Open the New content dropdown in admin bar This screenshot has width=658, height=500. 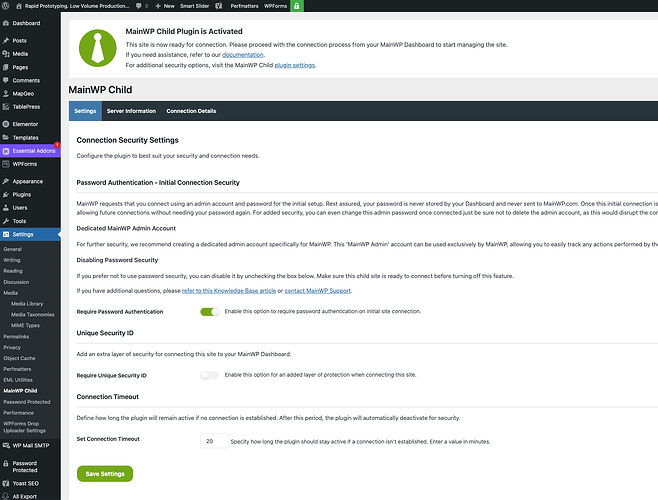click(165, 6)
